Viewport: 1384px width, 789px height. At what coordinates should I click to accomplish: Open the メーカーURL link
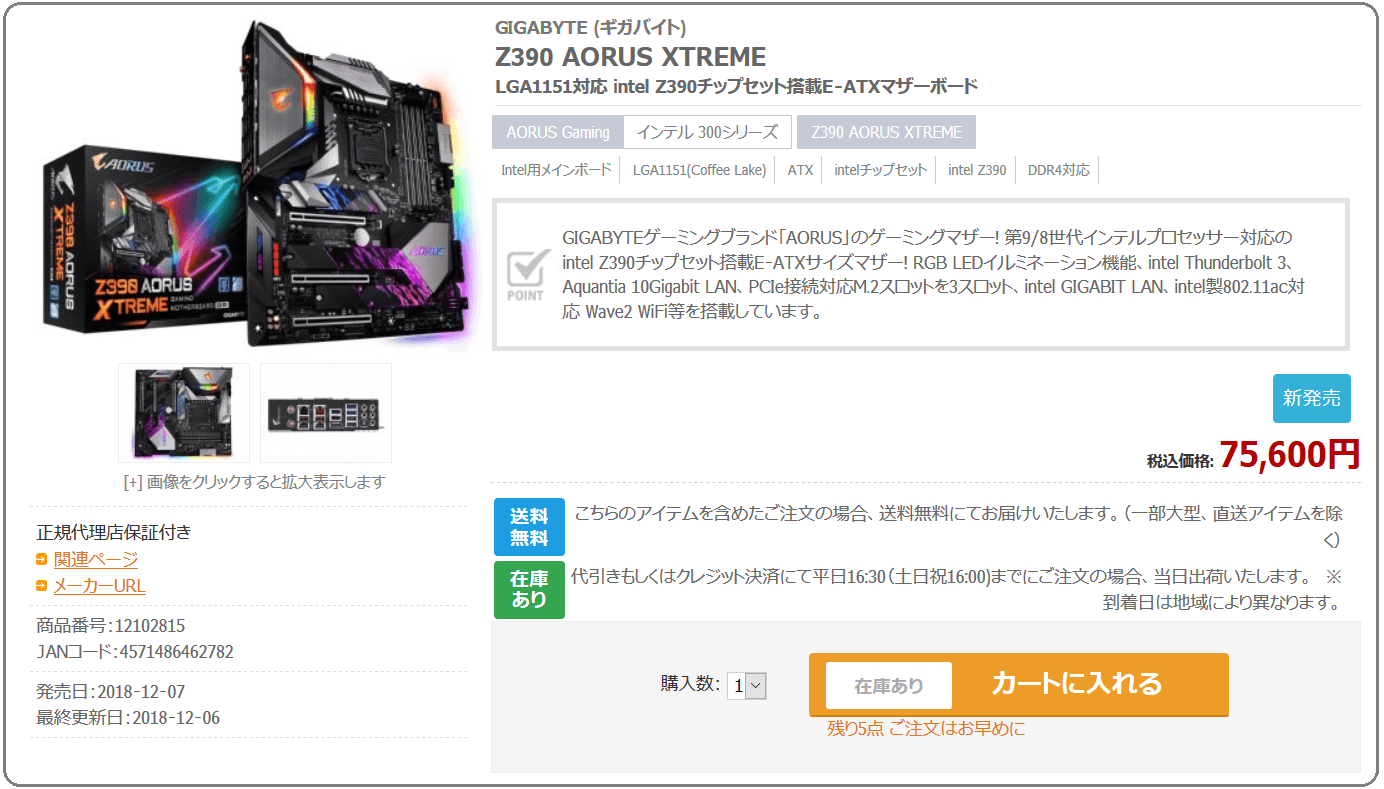(x=100, y=586)
